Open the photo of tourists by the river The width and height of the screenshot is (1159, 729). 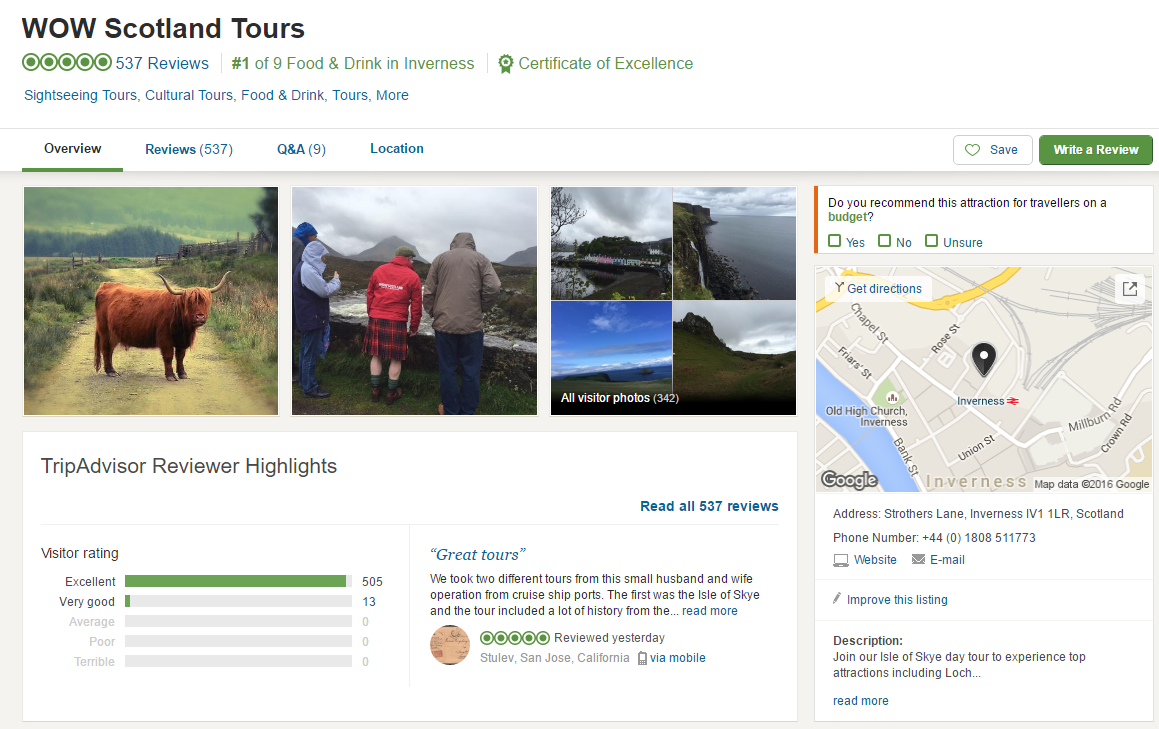tap(415, 301)
